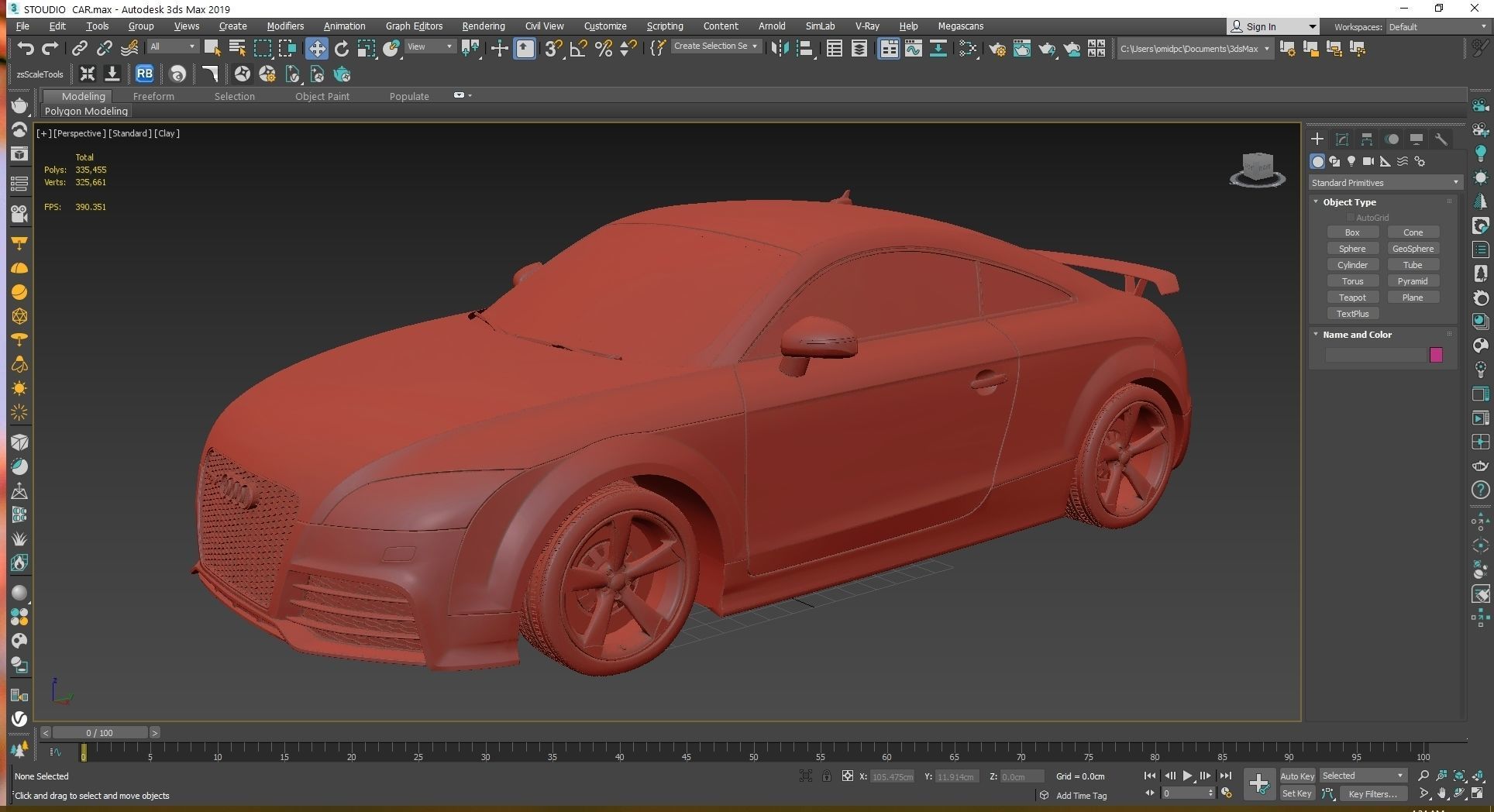This screenshot has height=812, width=1494.
Task: Click the Sign In button
Action: 1272,26
